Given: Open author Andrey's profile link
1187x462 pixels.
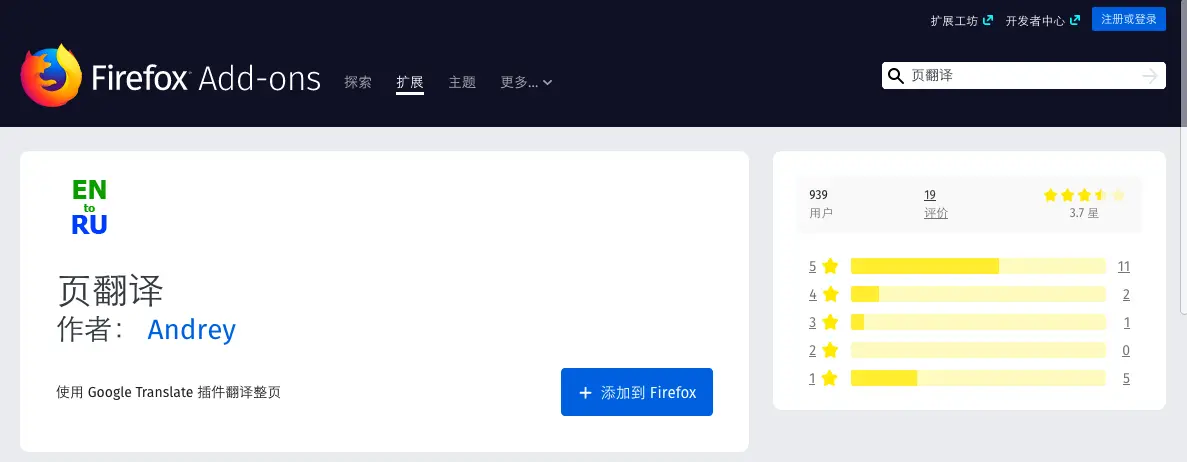Looking at the screenshot, I should coord(192,329).
